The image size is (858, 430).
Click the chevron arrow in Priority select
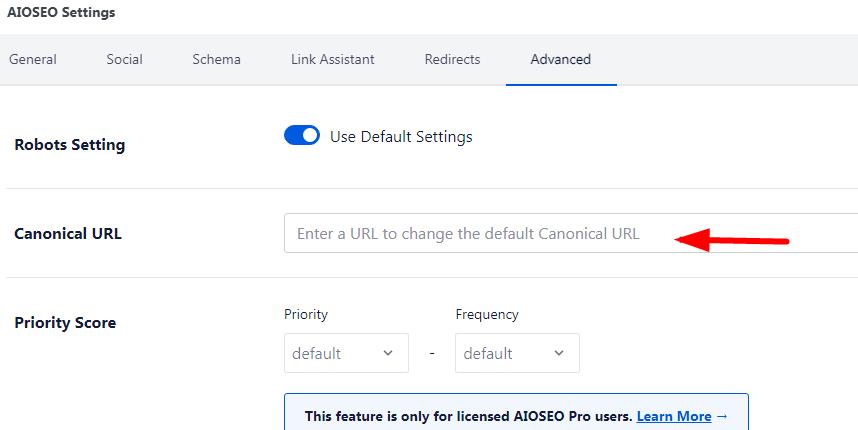(388, 353)
